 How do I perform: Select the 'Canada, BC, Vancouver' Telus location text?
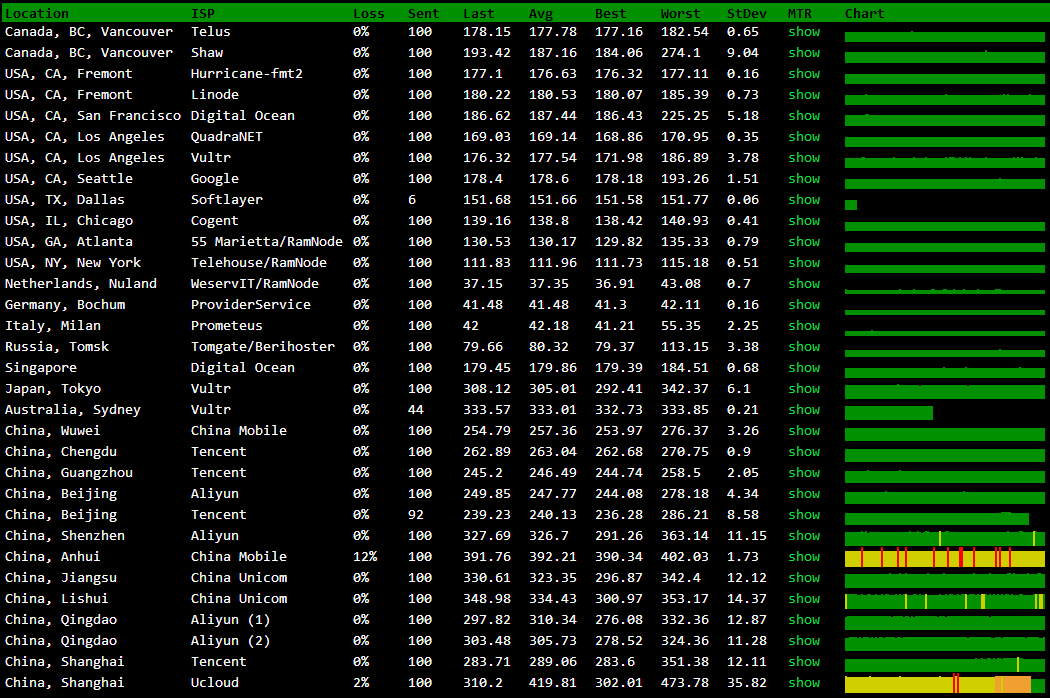[x=88, y=31]
